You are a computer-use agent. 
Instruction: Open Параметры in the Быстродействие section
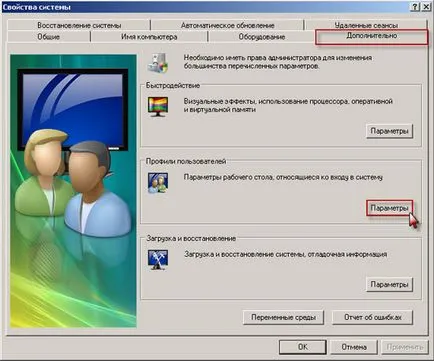(x=389, y=131)
